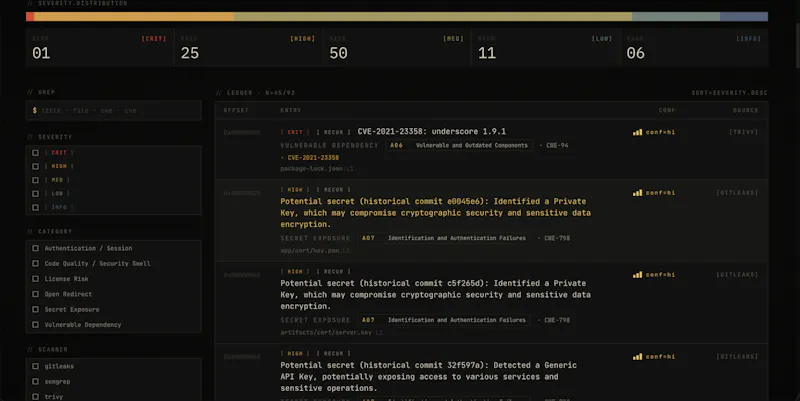Filter by the semgrep scanner
This screenshot has height=401, width=800.
point(35,382)
